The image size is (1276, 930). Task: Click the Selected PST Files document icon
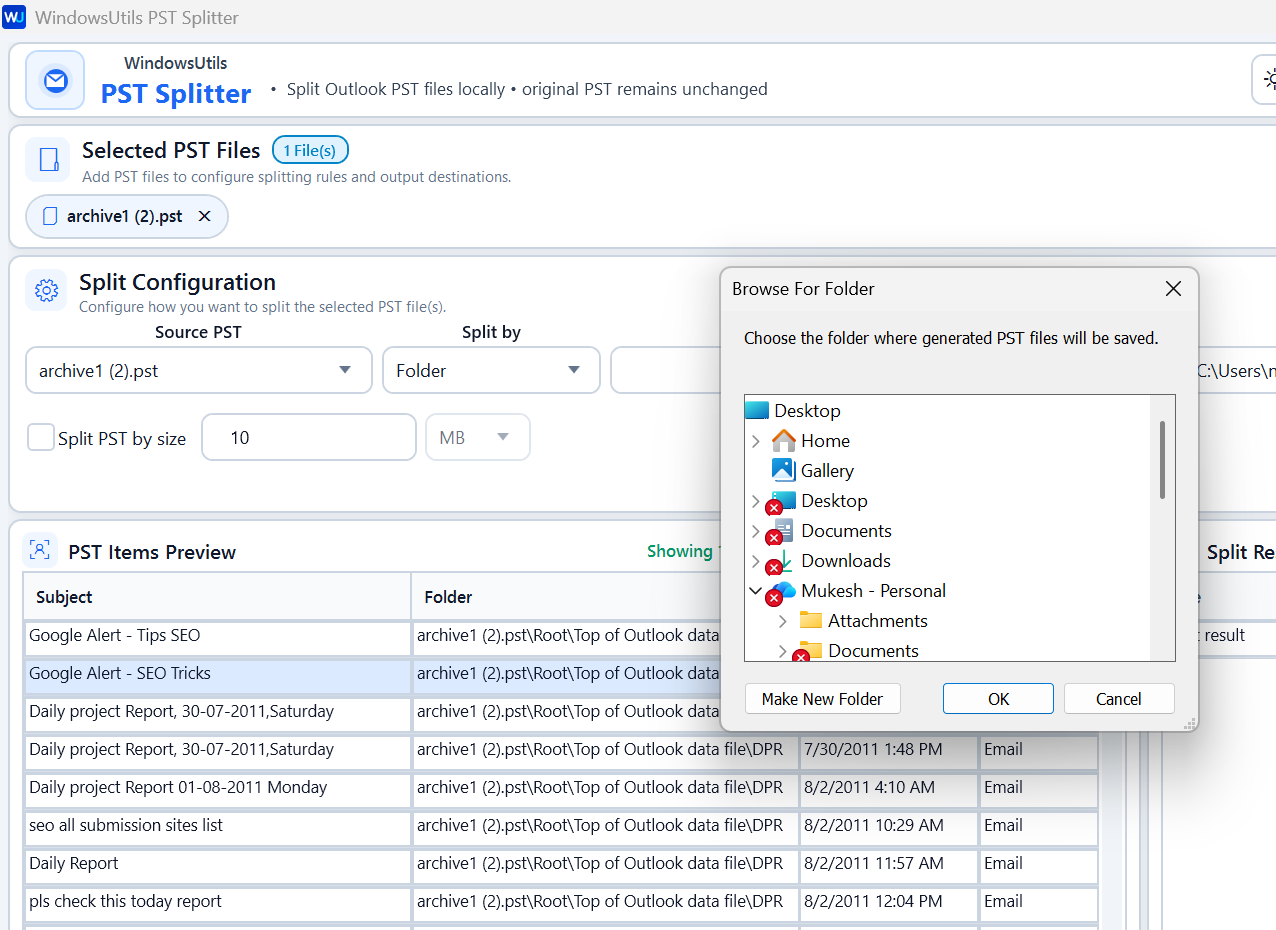coord(47,159)
